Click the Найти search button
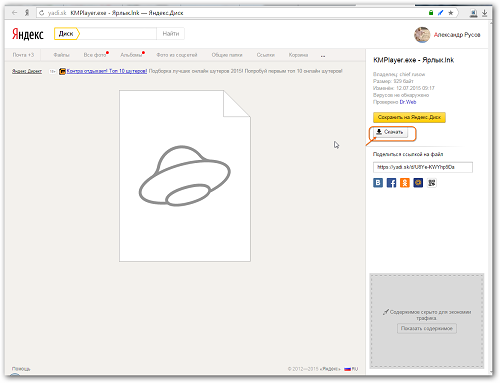 (x=171, y=34)
